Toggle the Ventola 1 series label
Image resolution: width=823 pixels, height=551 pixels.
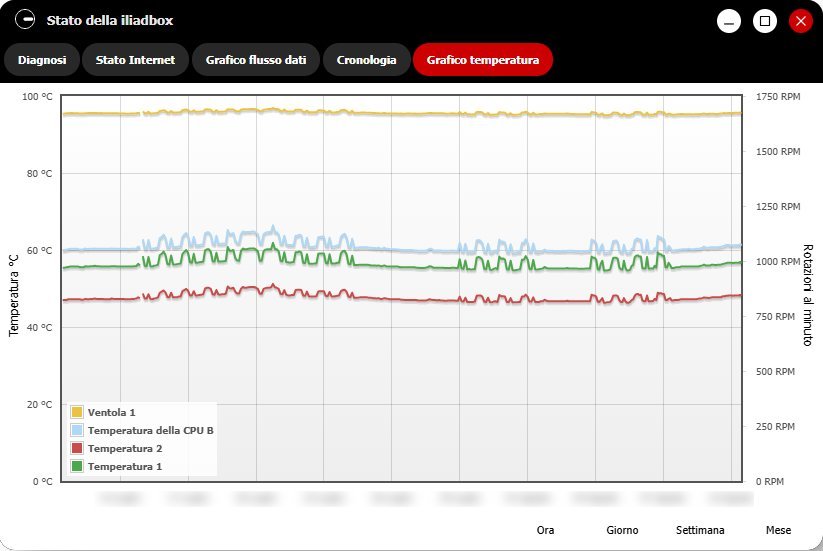tap(111, 412)
